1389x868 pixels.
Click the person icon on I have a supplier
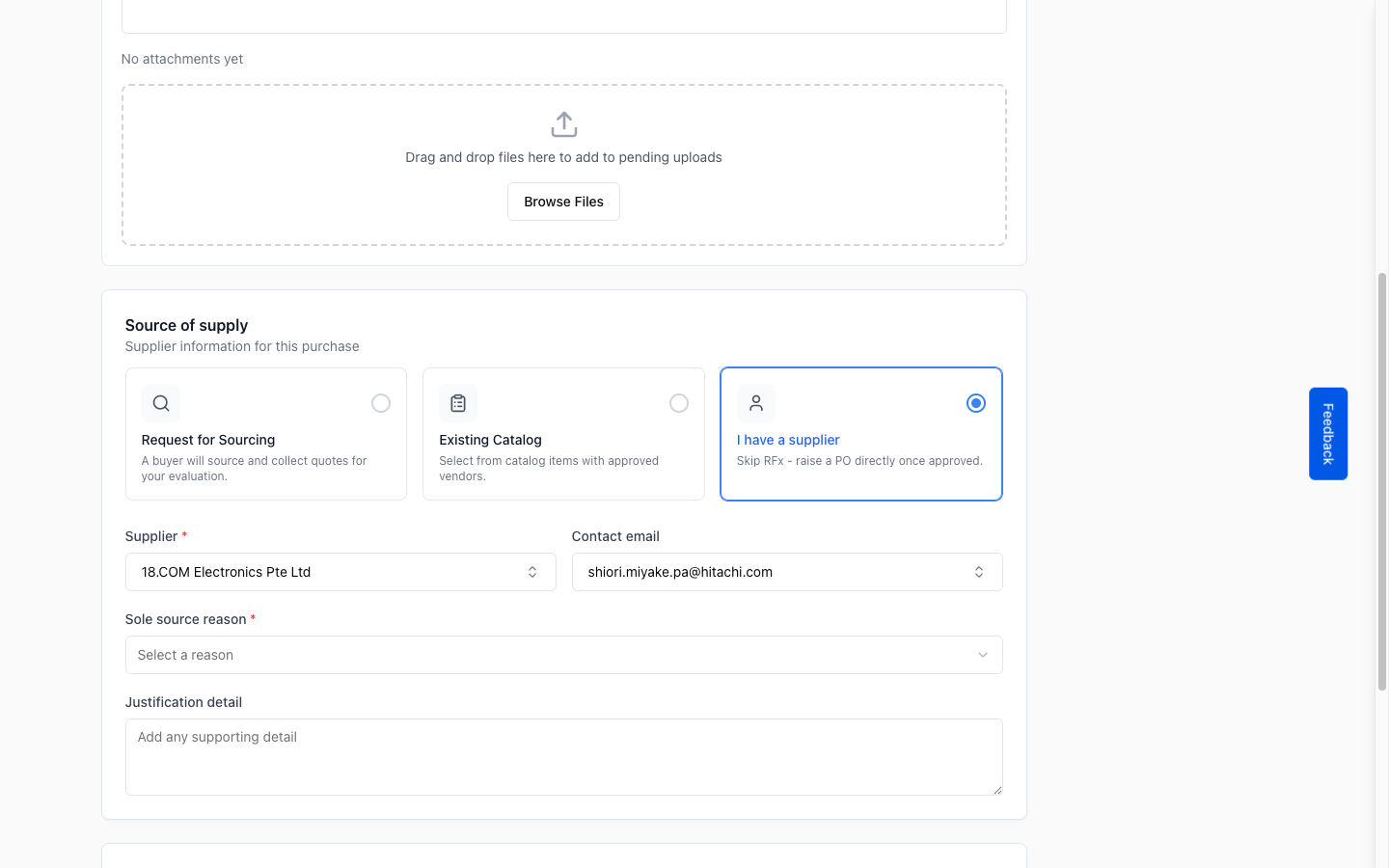(x=756, y=403)
